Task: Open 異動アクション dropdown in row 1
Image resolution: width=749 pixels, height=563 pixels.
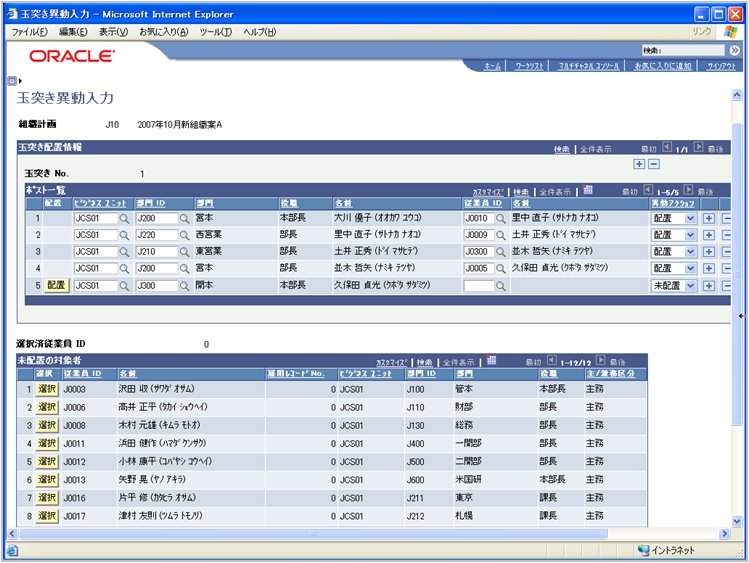Action: pos(674,219)
